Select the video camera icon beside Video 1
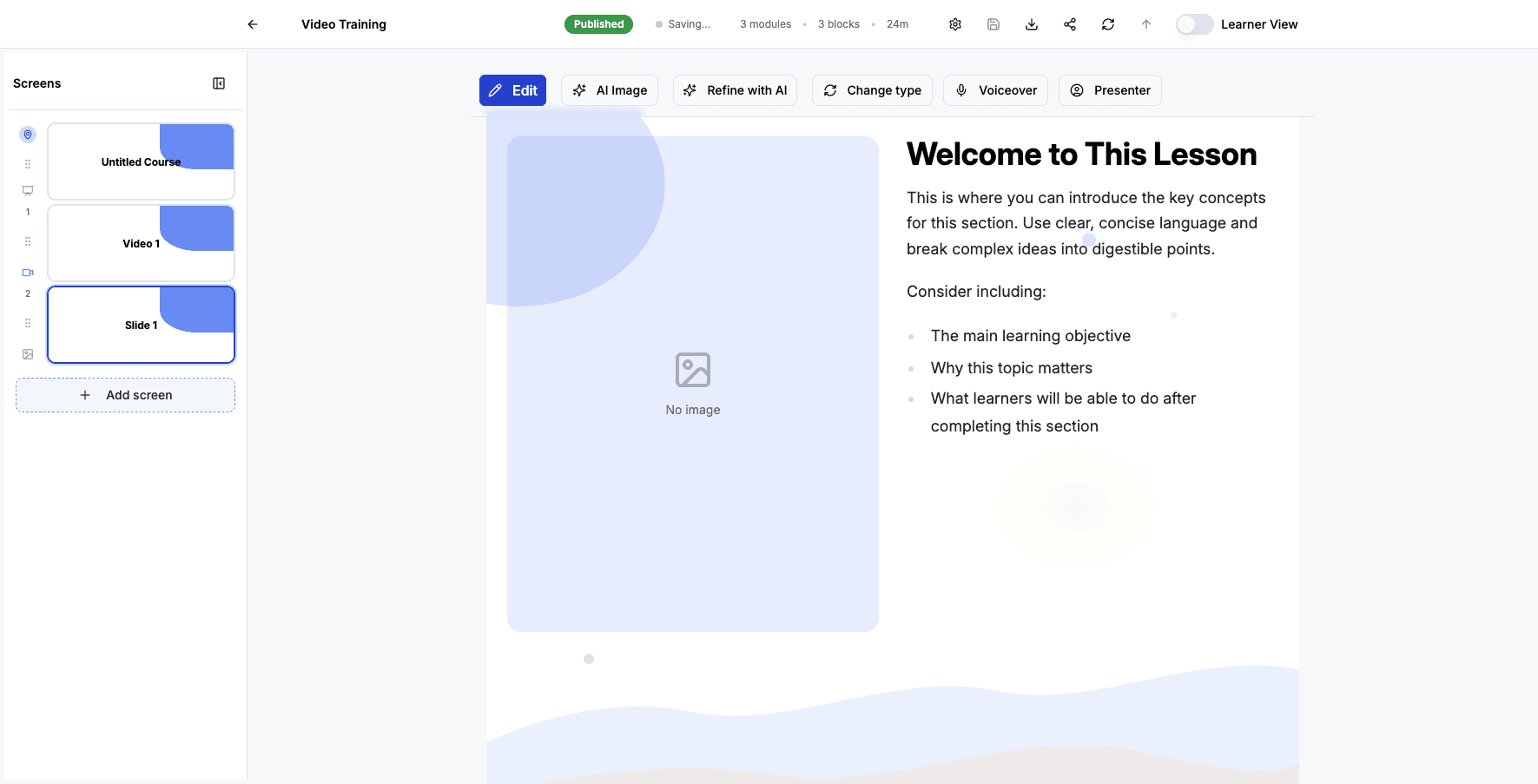This screenshot has width=1538, height=784. click(27, 272)
